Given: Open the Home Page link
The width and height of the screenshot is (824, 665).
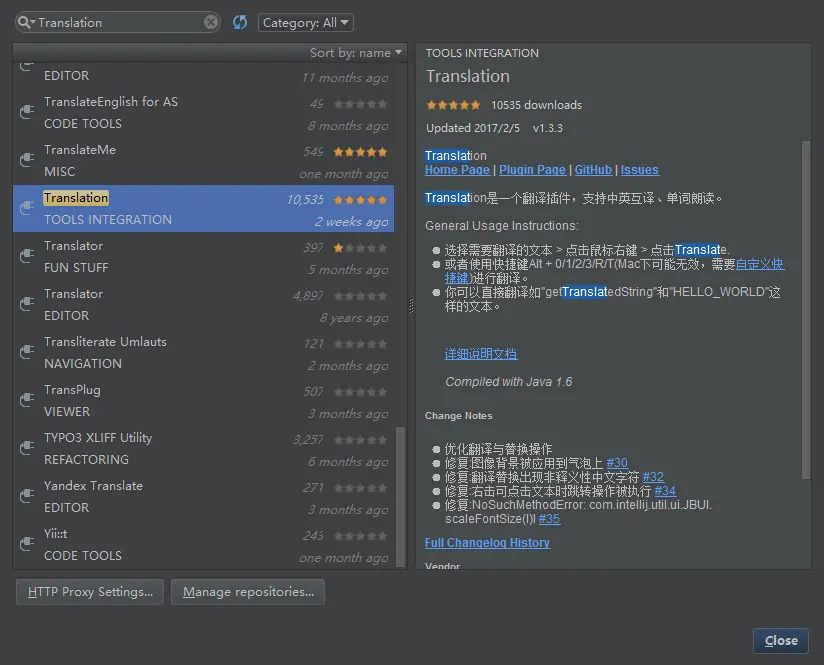Looking at the screenshot, I should pyautogui.click(x=457, y=170).
